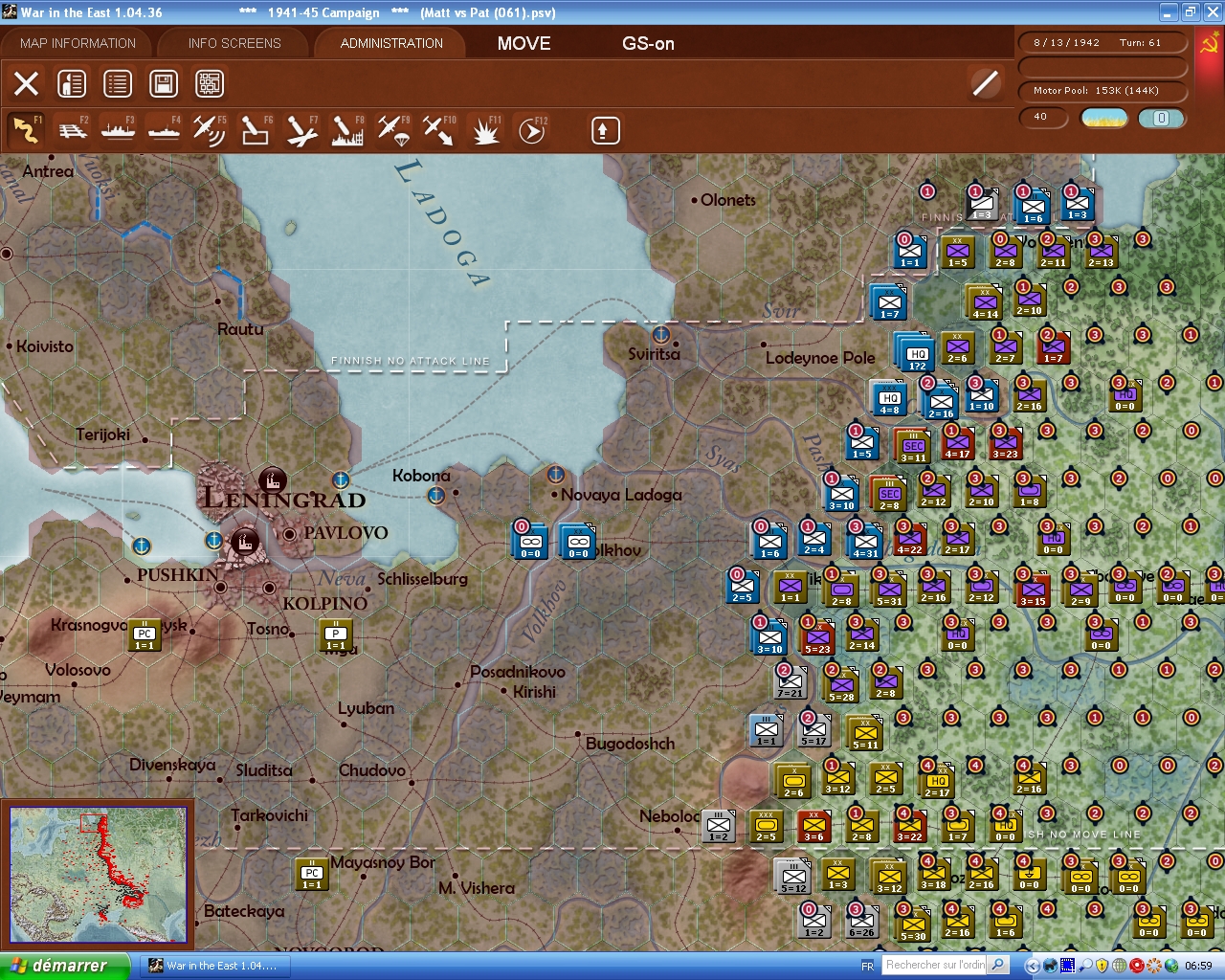The height and width of the screenshot is (980, 1225).
Task: Click the taskbar clock showing 06:59
Action: pos(1198,966)
